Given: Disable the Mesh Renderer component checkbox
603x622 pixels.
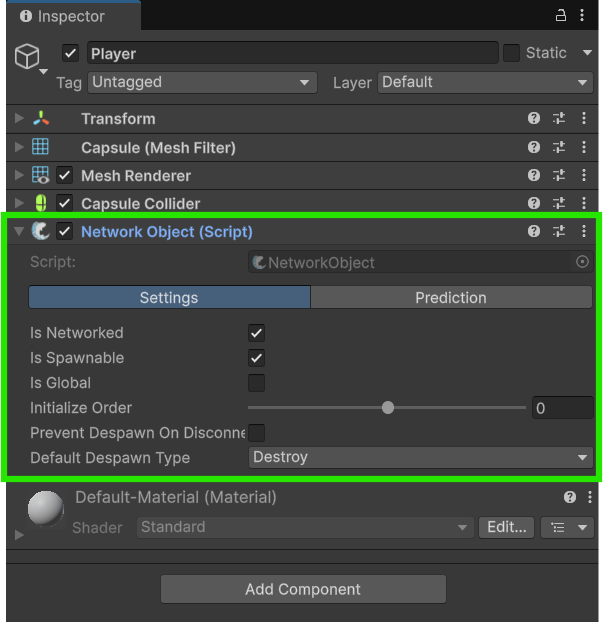Looking at the screenshot, I should pyautogui.click(x=64, y=175).
